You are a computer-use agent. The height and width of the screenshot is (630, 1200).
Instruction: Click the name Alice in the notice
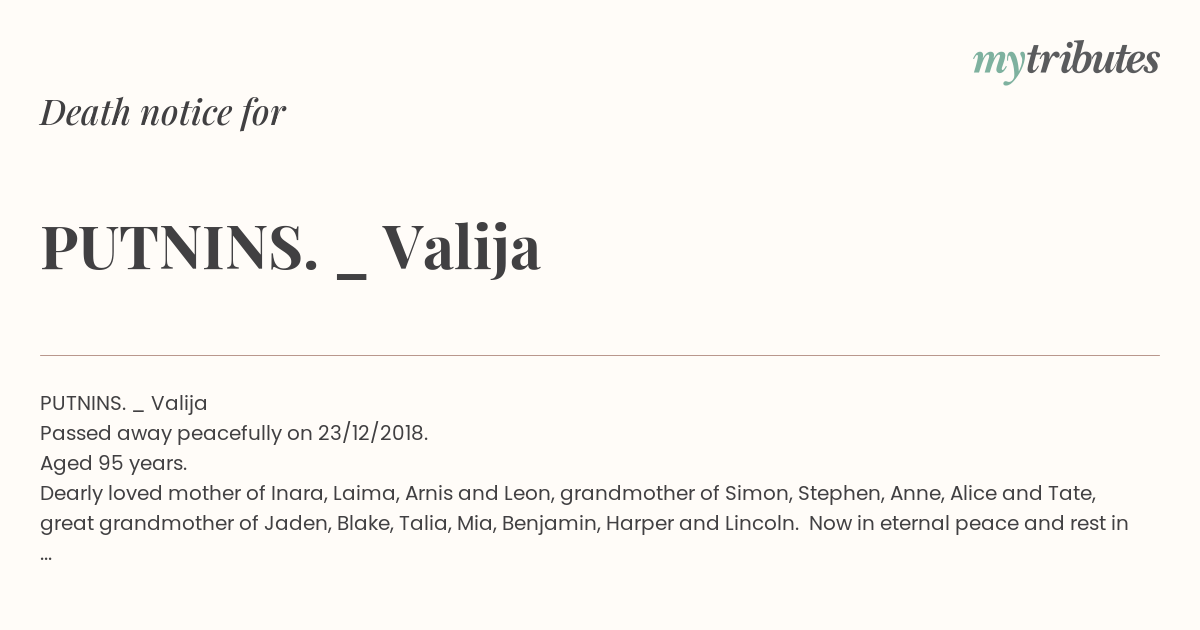pyautogui.click(x=972, y=493)
